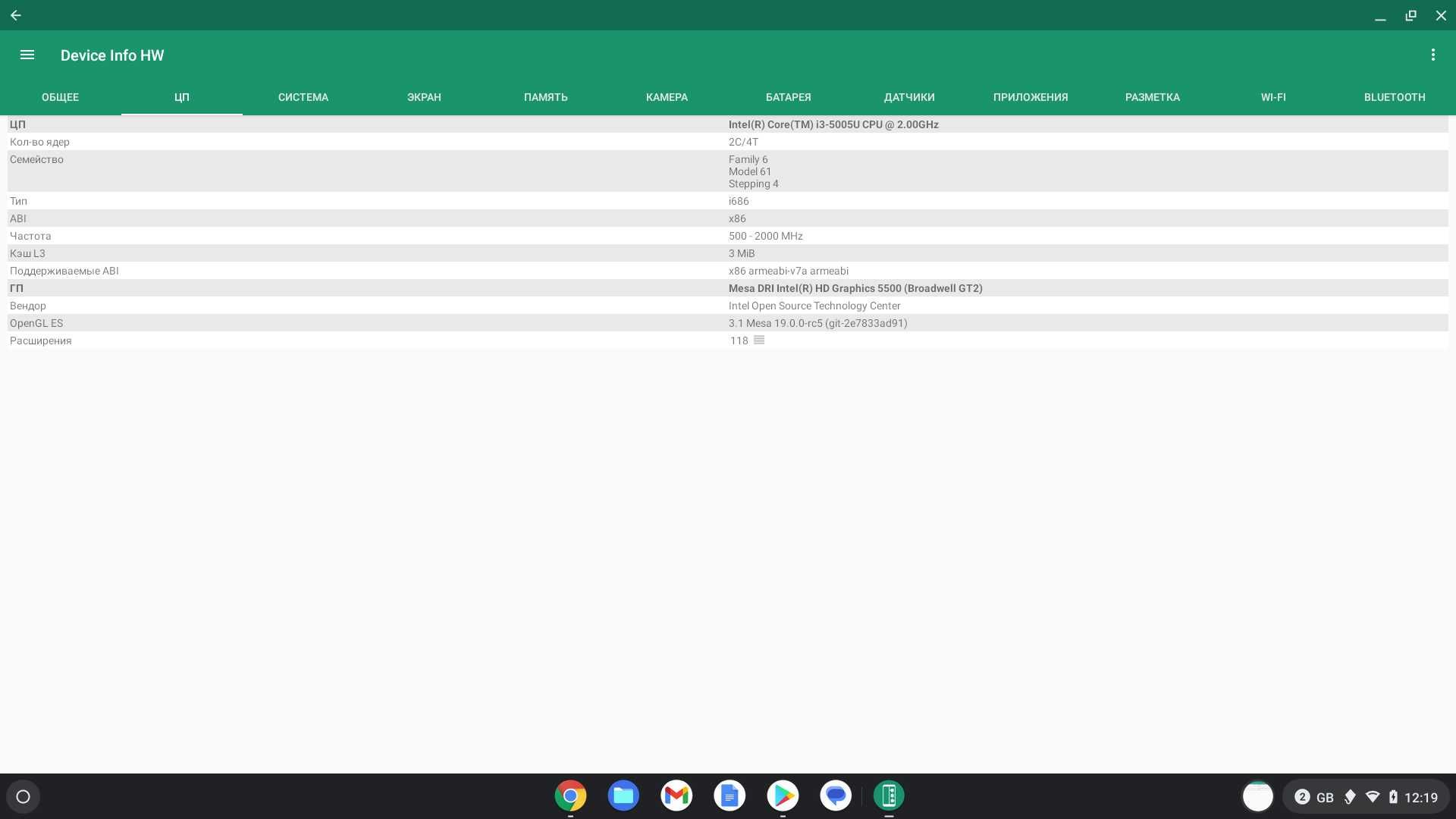
Task: Open the ПАМЯТЬ tab
Action: click(x=546, y=97)
